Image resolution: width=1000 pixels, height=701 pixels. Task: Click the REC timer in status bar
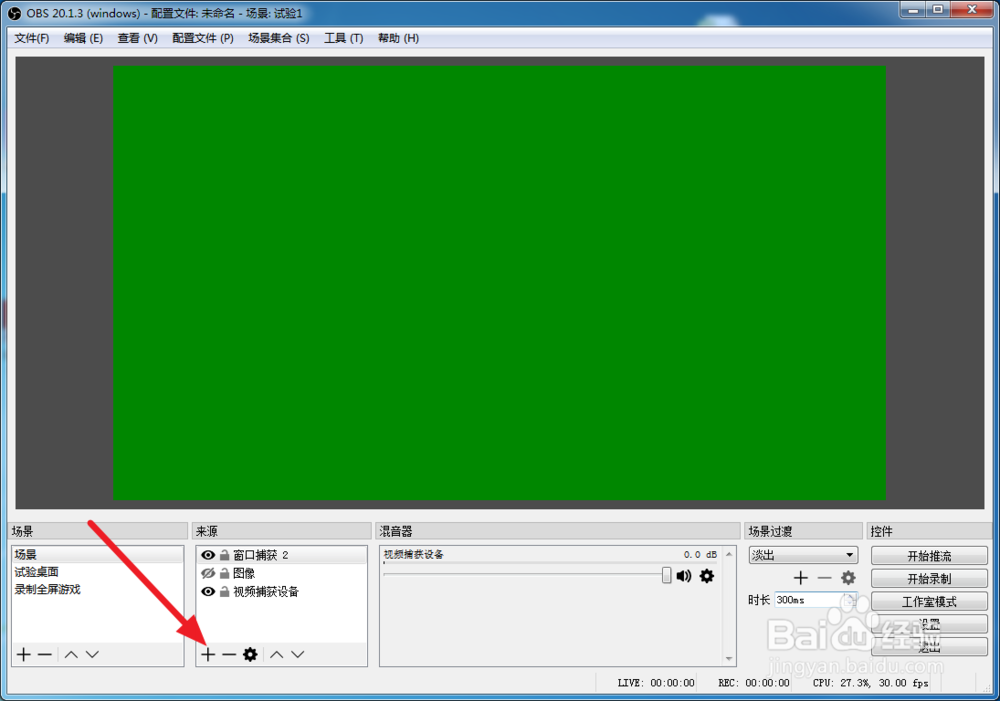tap(754, 683)
